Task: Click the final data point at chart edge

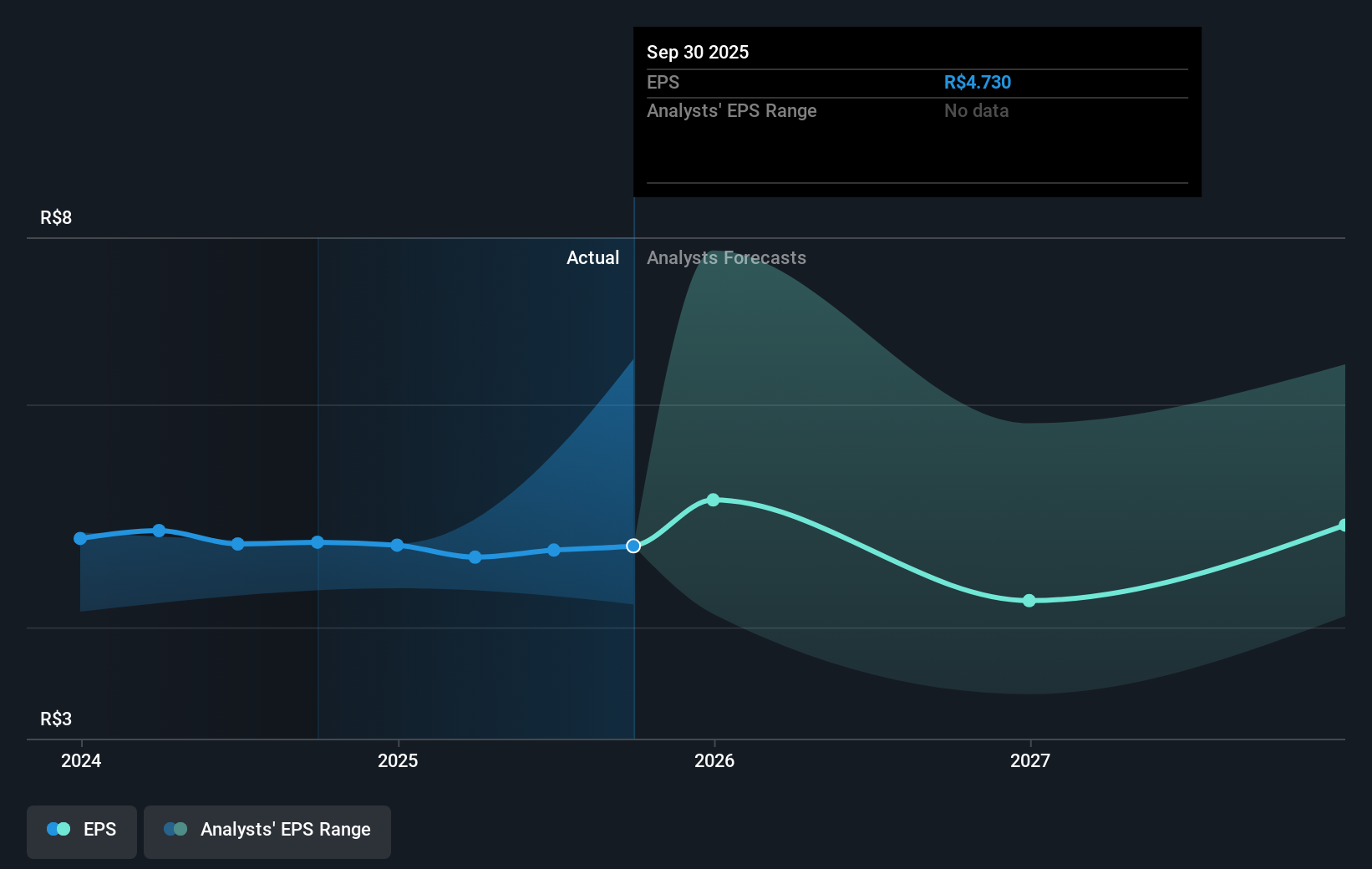Action: [x=1344, y=525]
